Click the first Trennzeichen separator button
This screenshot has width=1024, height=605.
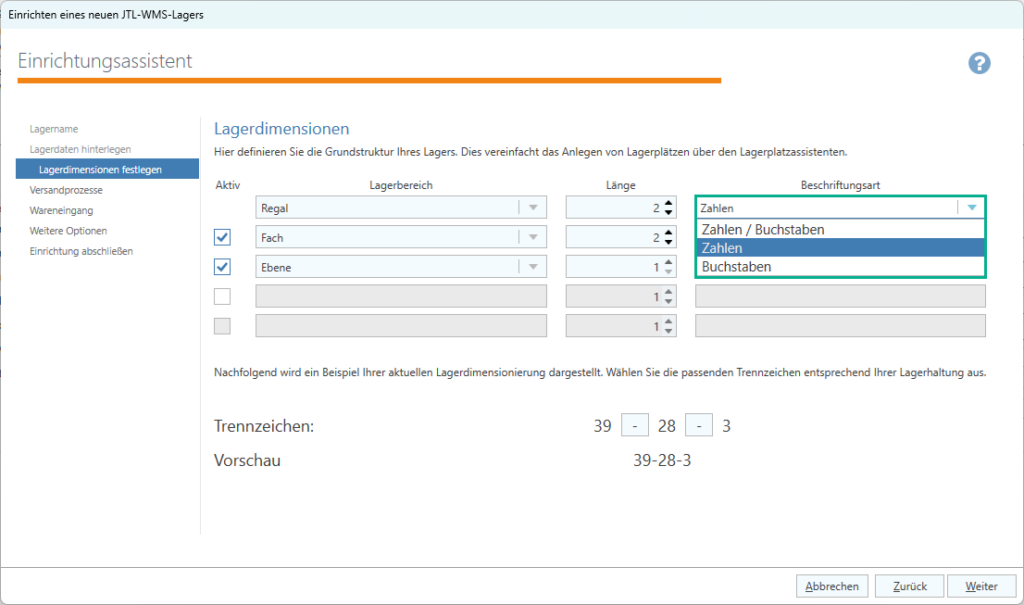[x=636, y=424]
